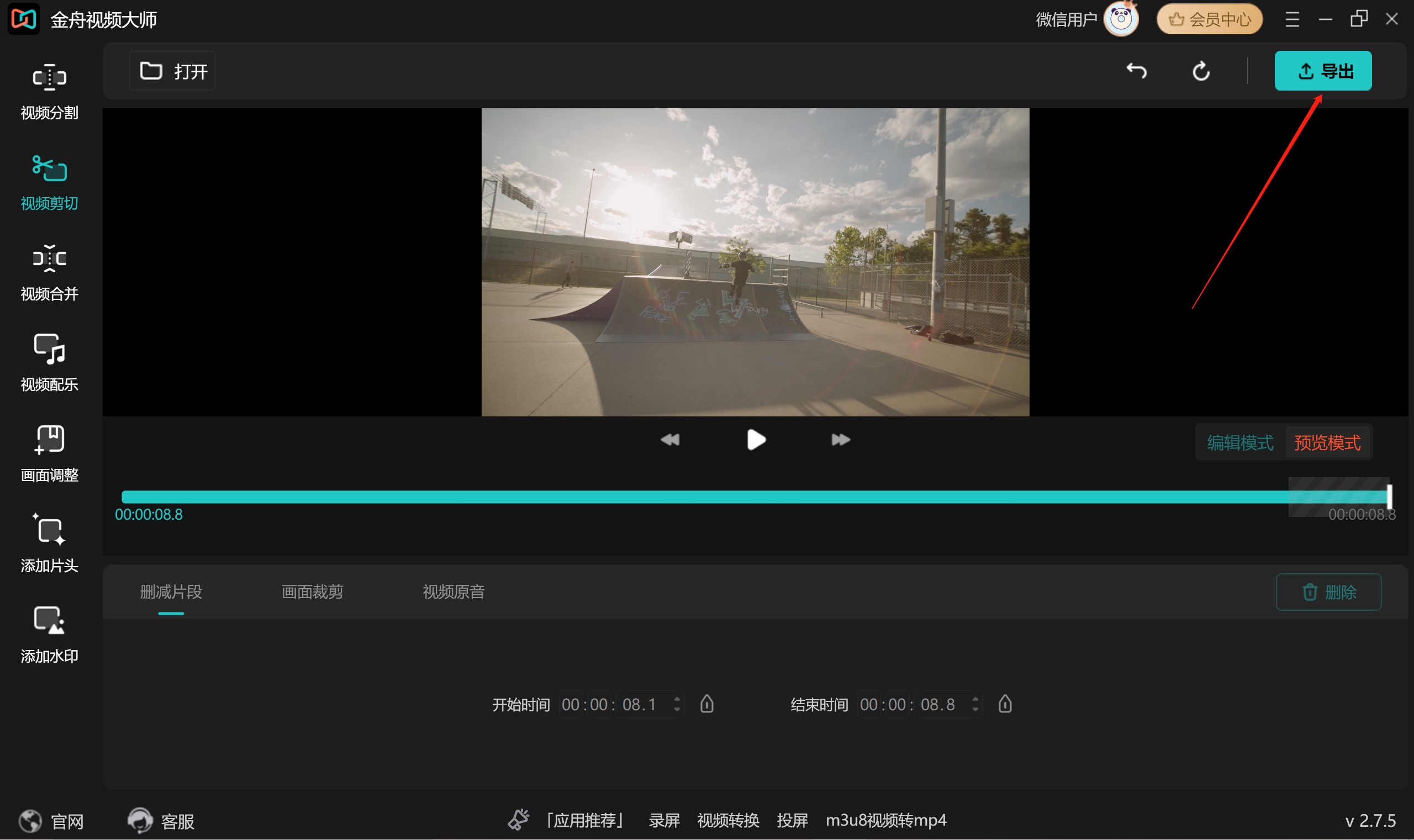Click the 打开 open file button
This screenshot has height=840, width=1414.
click(x=173, y=71)
